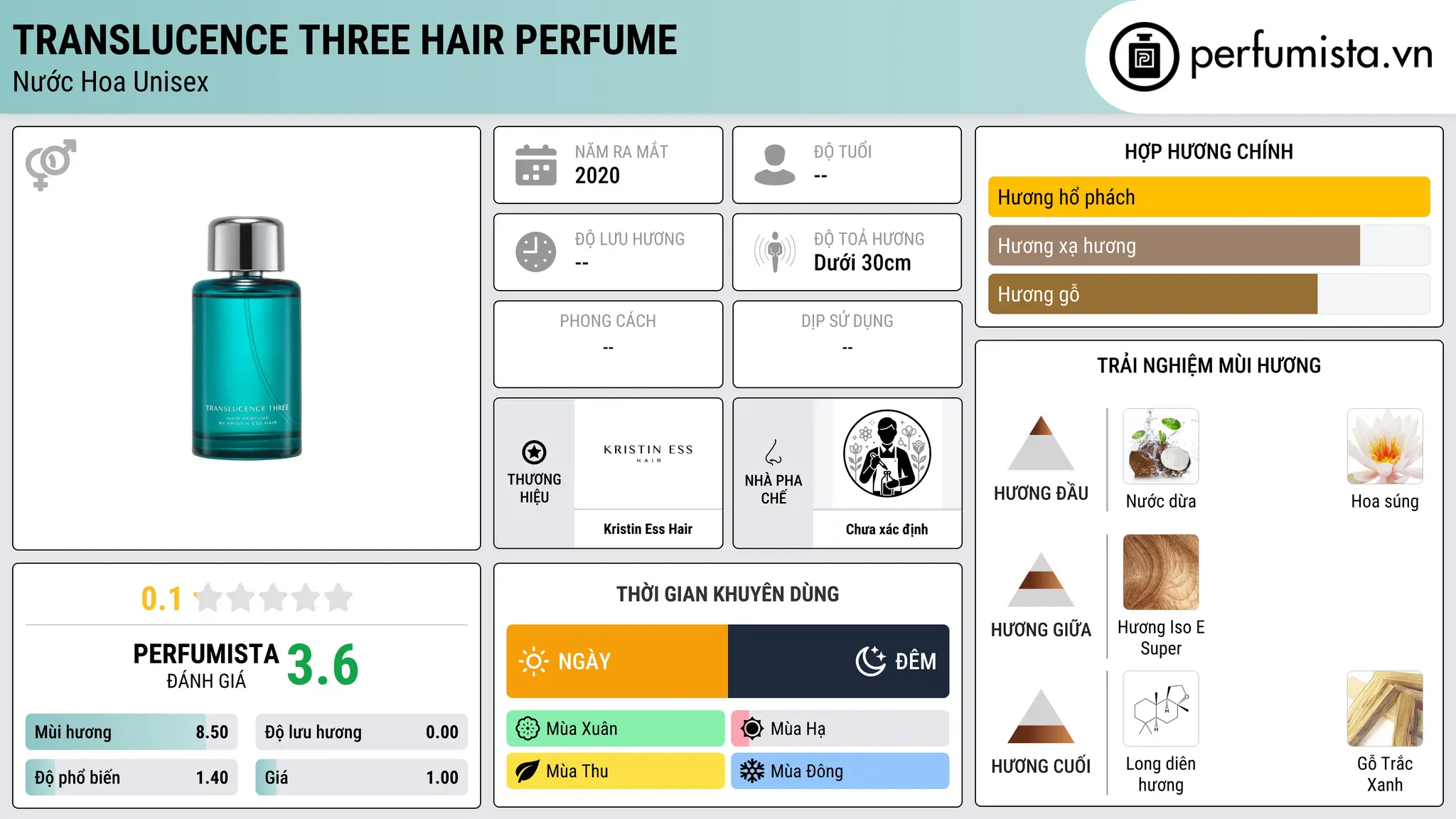The image size is (1456, 819).
Task: Click the flower icon of Mùa Xuân
Action: click(x=528, y=729)
